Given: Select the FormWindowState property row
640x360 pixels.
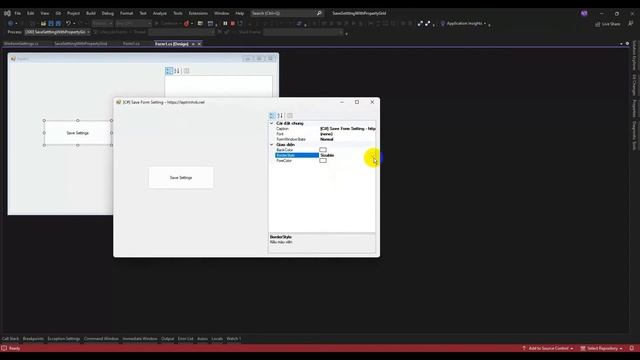Looking at the screenshot, I should [x=322, y=139].
